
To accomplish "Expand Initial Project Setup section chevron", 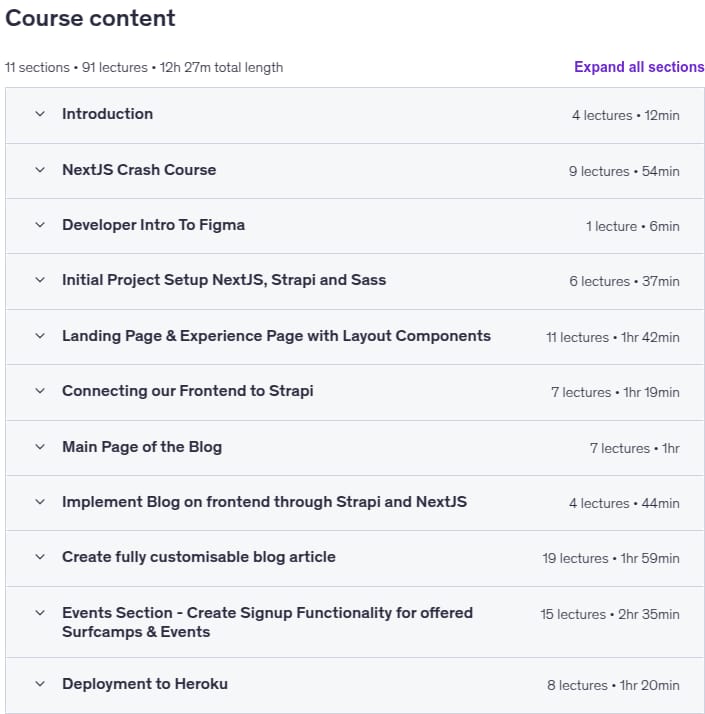I will (40, 280).
